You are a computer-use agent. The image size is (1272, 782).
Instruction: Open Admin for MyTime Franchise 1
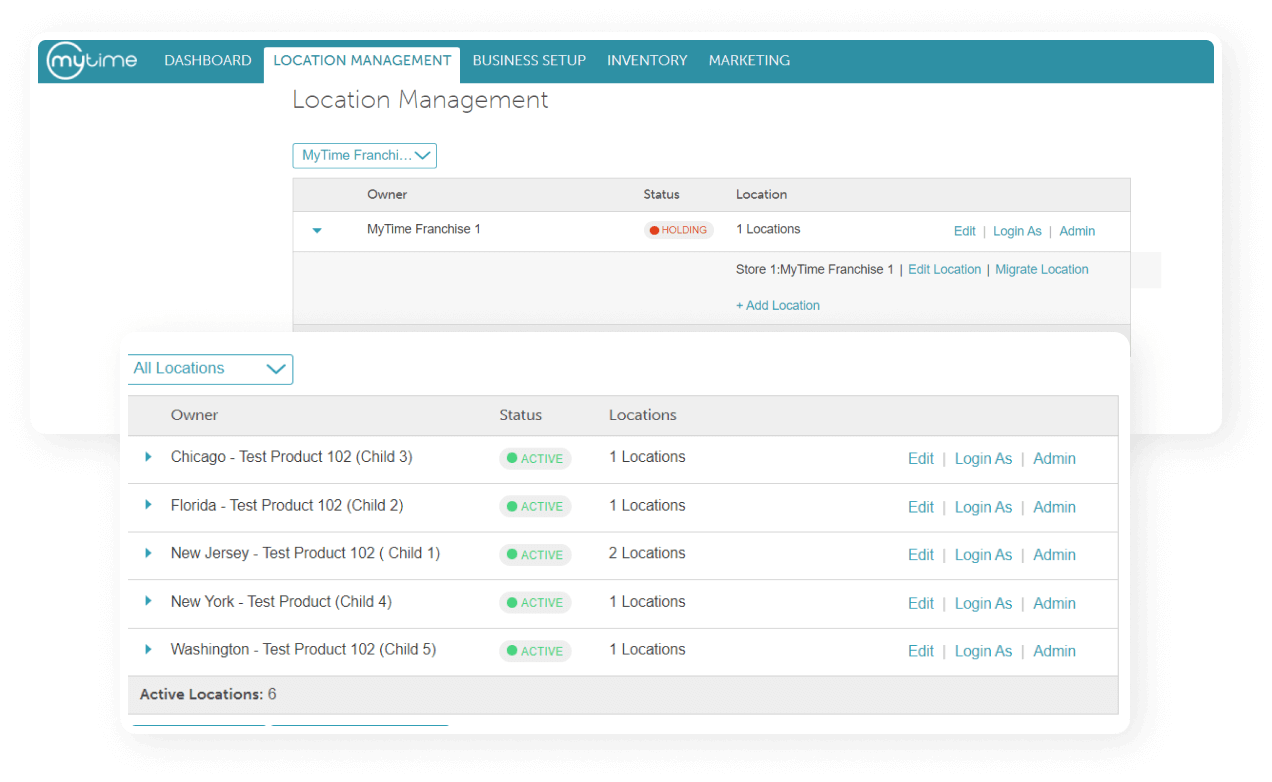point(1077,231)
